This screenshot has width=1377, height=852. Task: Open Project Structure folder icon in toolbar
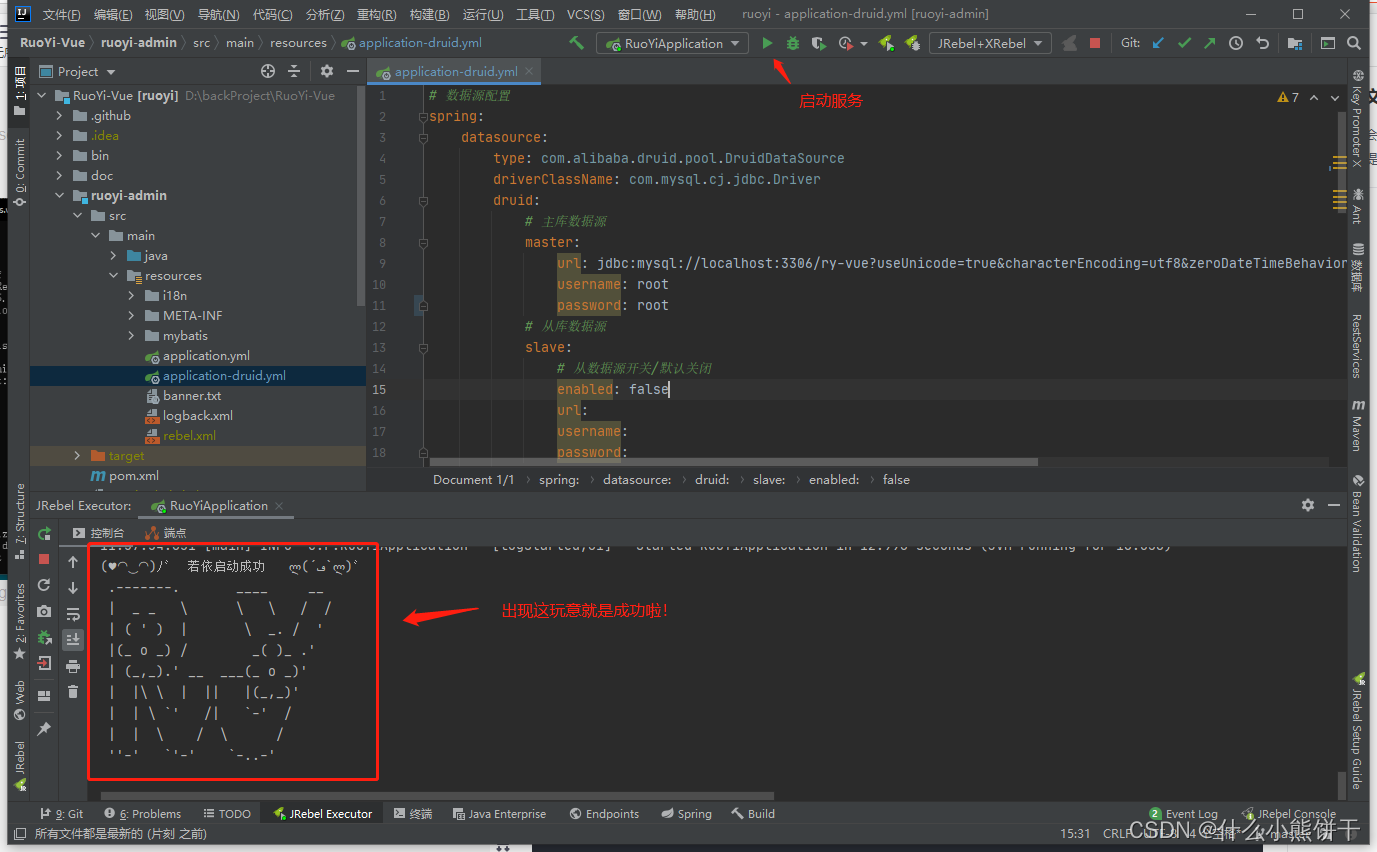(x=1294, y=43)
